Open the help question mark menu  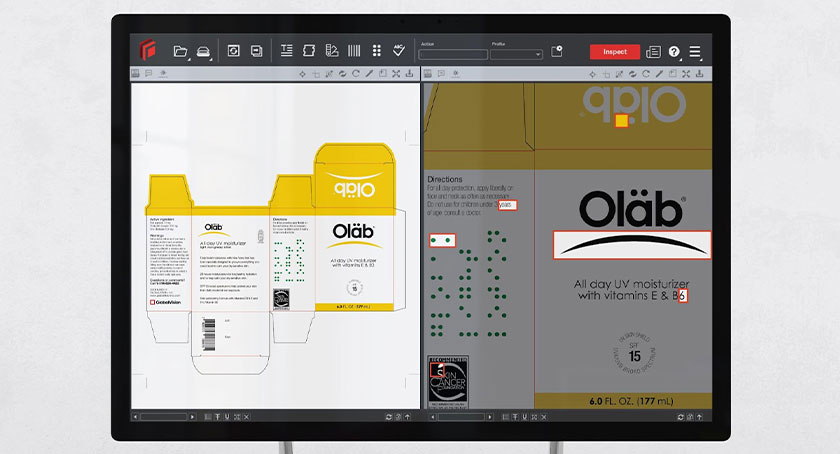click(674, 51)
